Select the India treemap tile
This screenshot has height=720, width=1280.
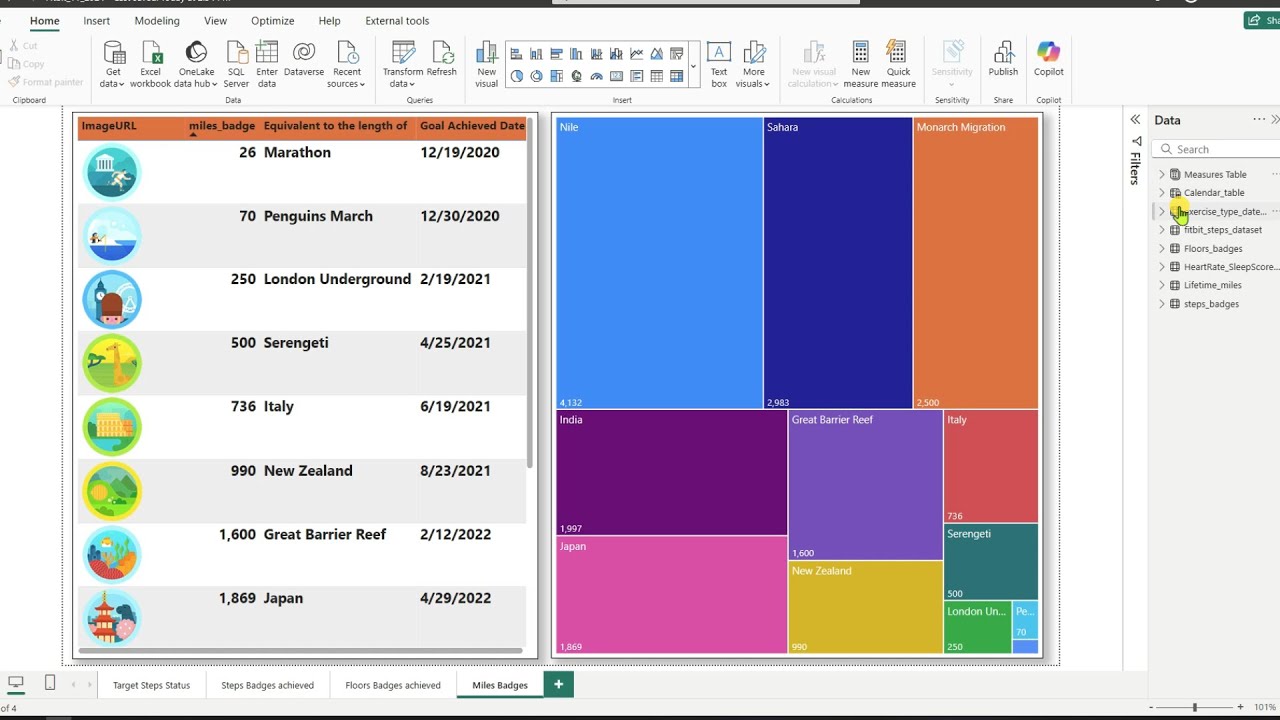pos(671,472)
